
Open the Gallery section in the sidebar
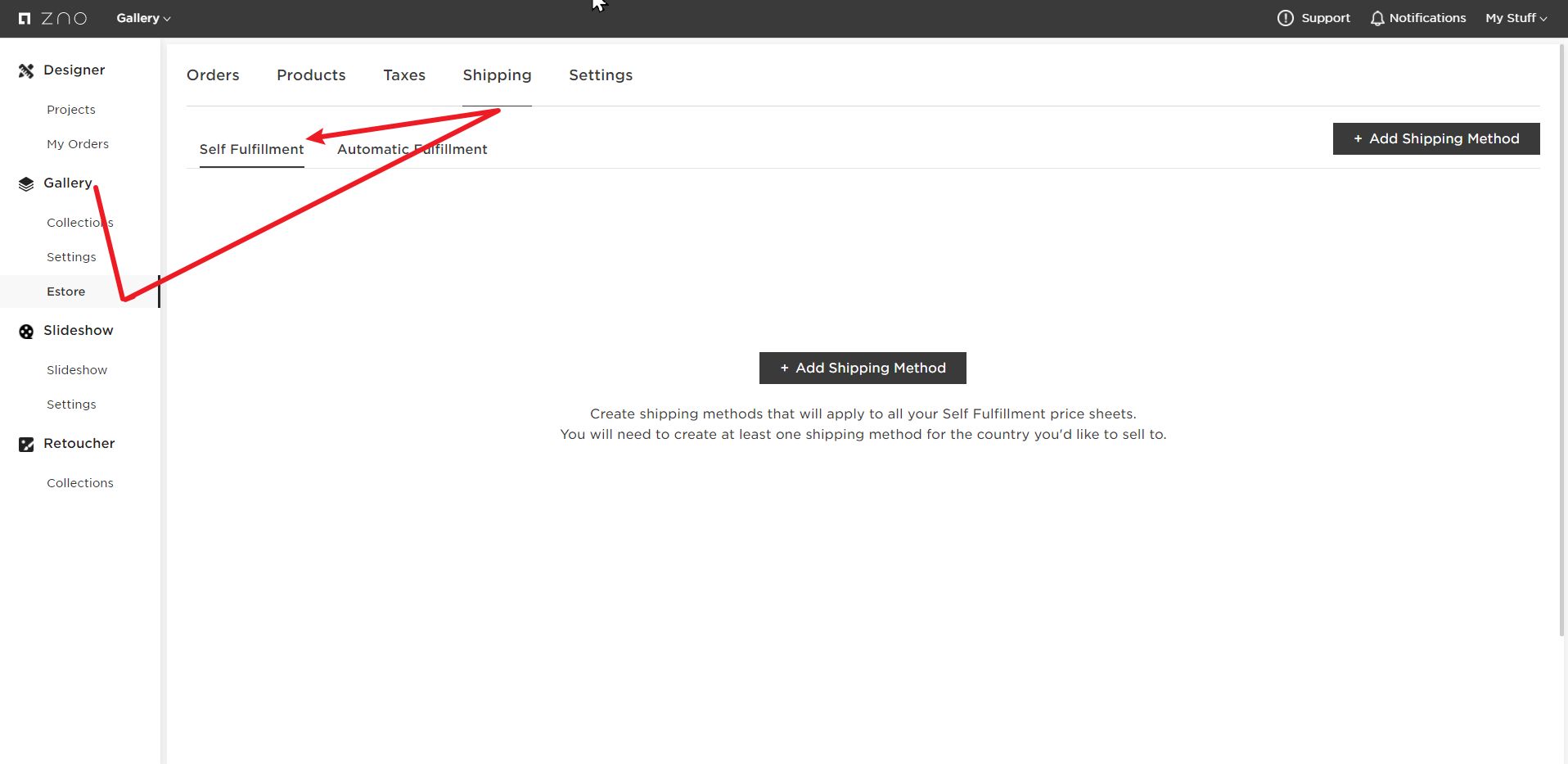(68, 183)
